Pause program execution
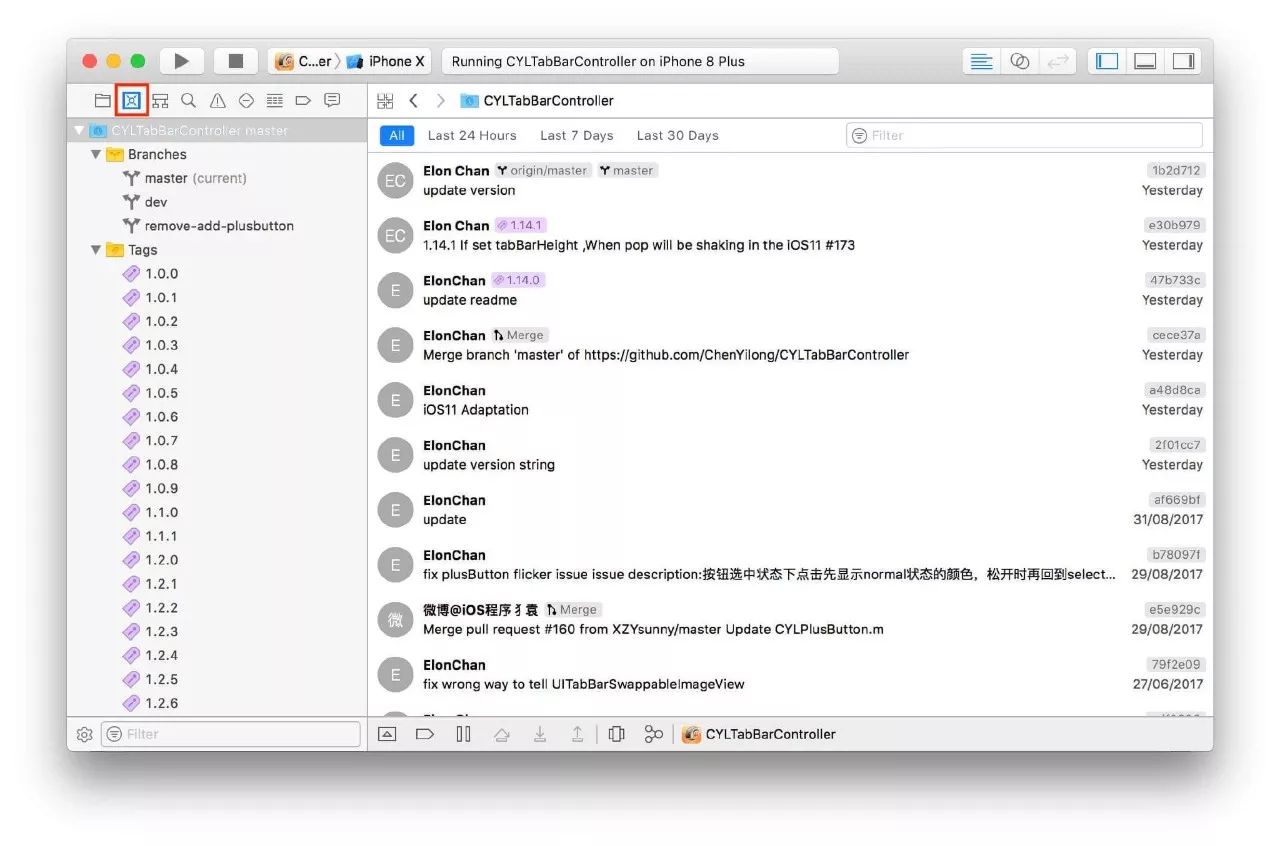 coord(463,734)
